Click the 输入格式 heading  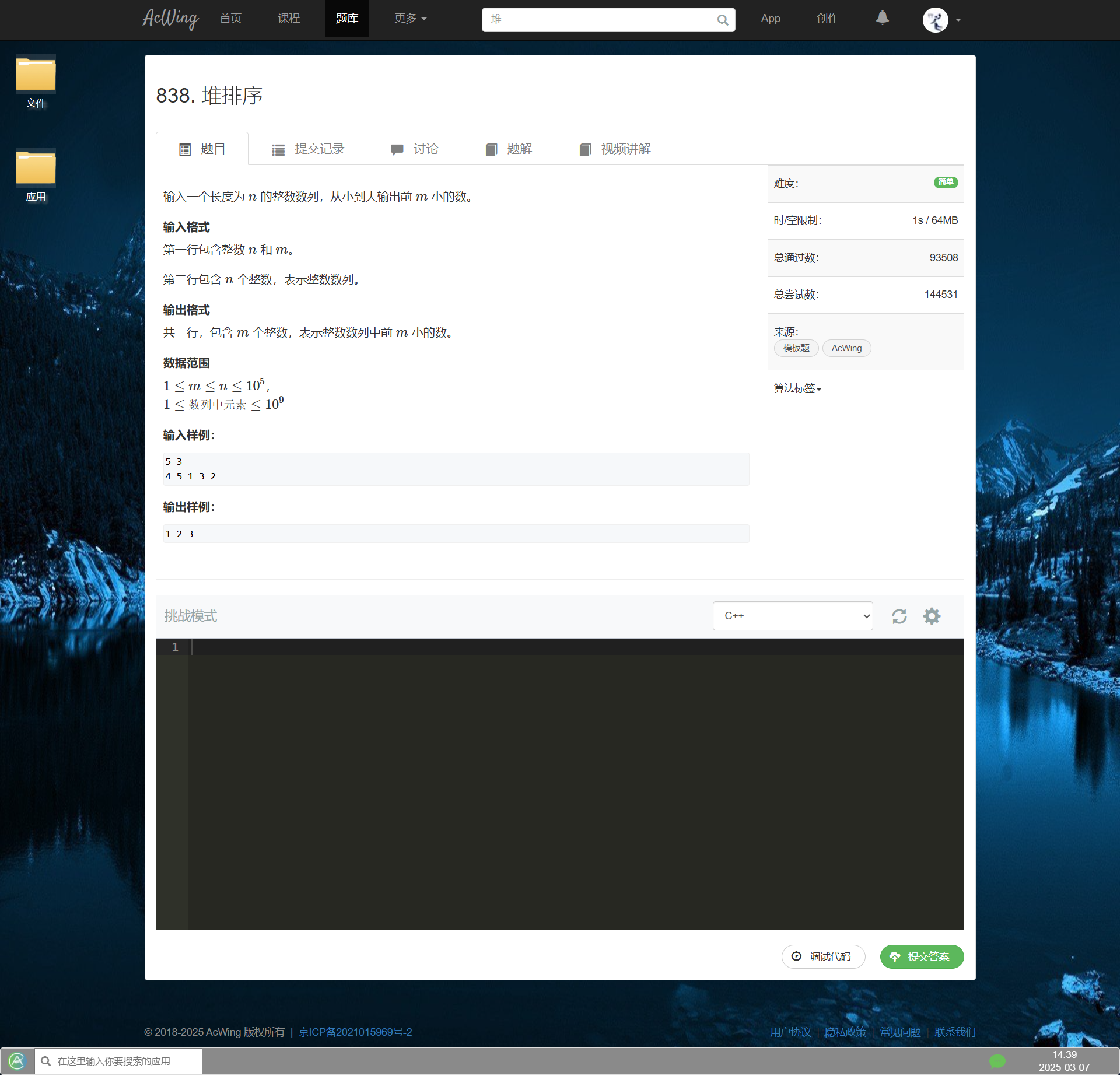(186, 227)
